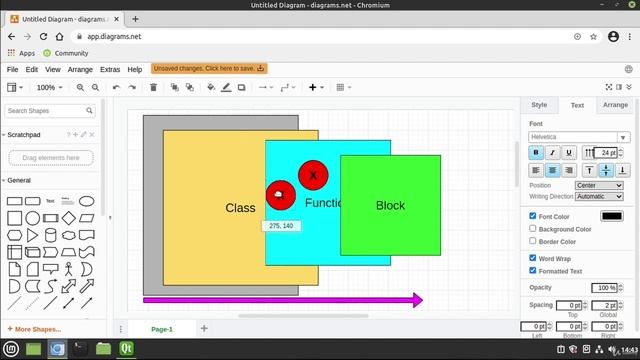Open the connection arrow style dropdown
This screenshot has width=640, height=360.
(x=266, y=87)
